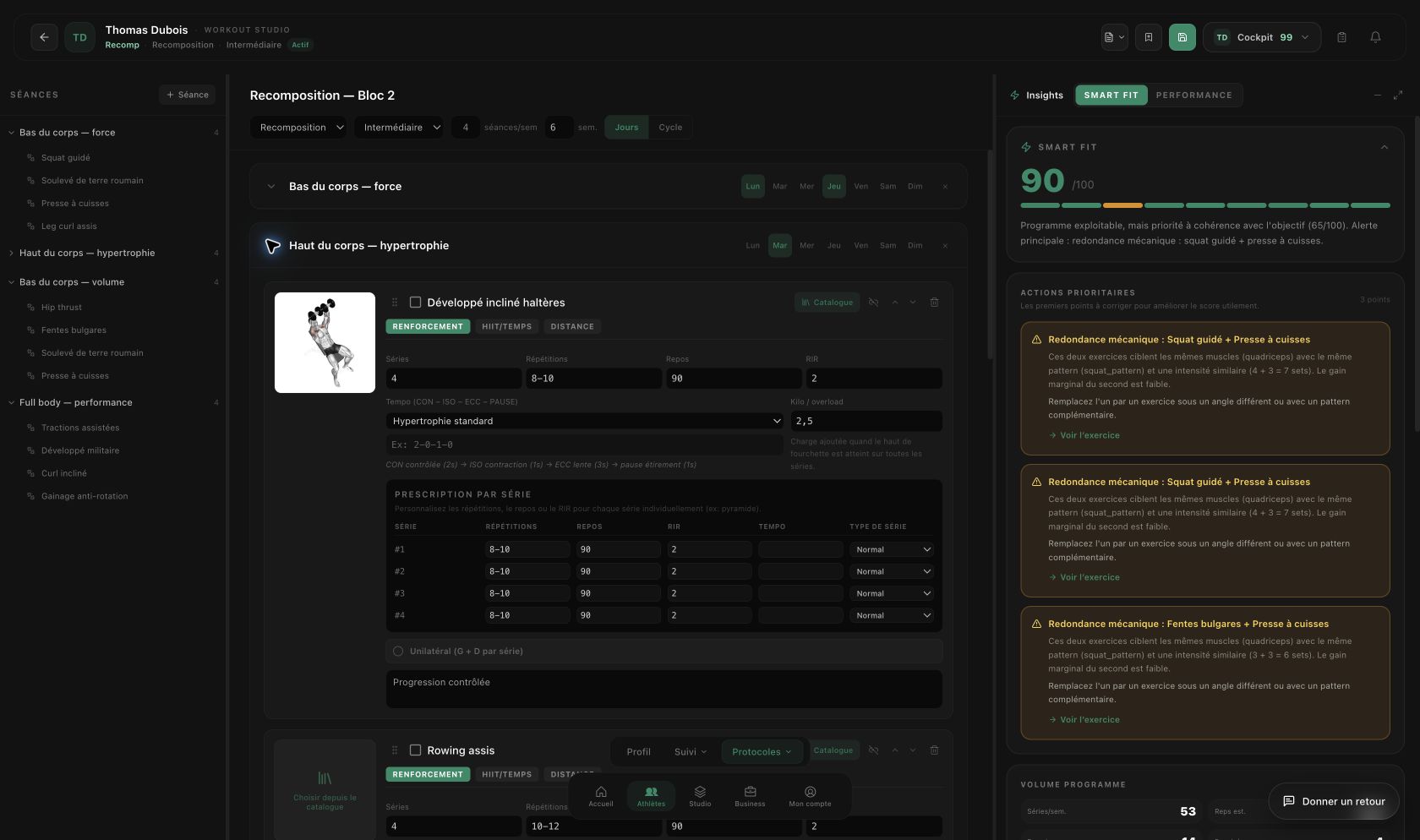Open Mon compte in bottom navigation
This screenshot has width=1420, height=840.
click(x=810, y=796)
